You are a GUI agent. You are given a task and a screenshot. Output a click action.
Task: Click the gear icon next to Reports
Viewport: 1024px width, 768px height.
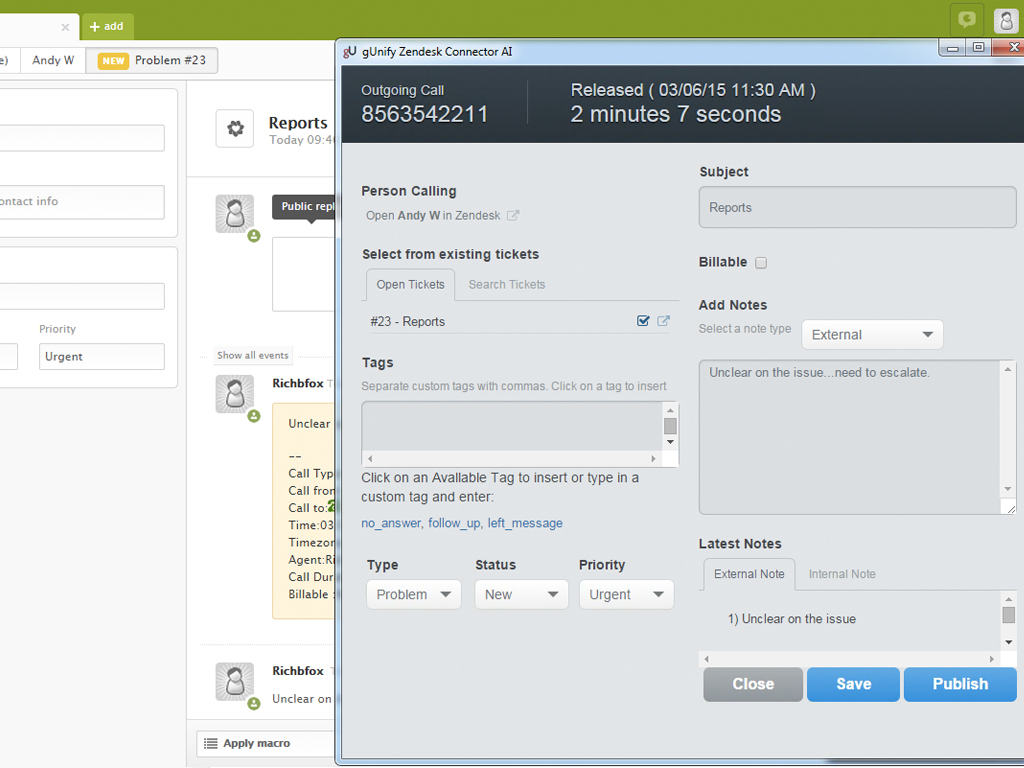point(235,129)
